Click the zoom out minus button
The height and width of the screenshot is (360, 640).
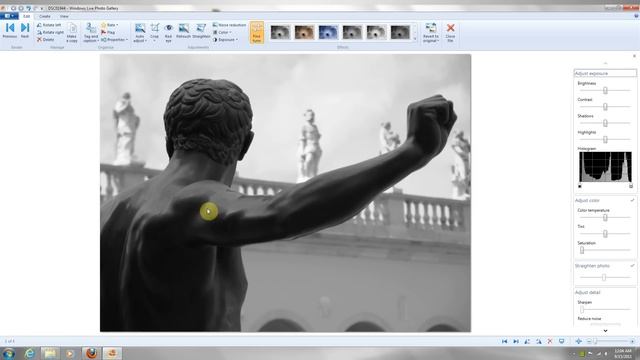[x=589, y=341]
